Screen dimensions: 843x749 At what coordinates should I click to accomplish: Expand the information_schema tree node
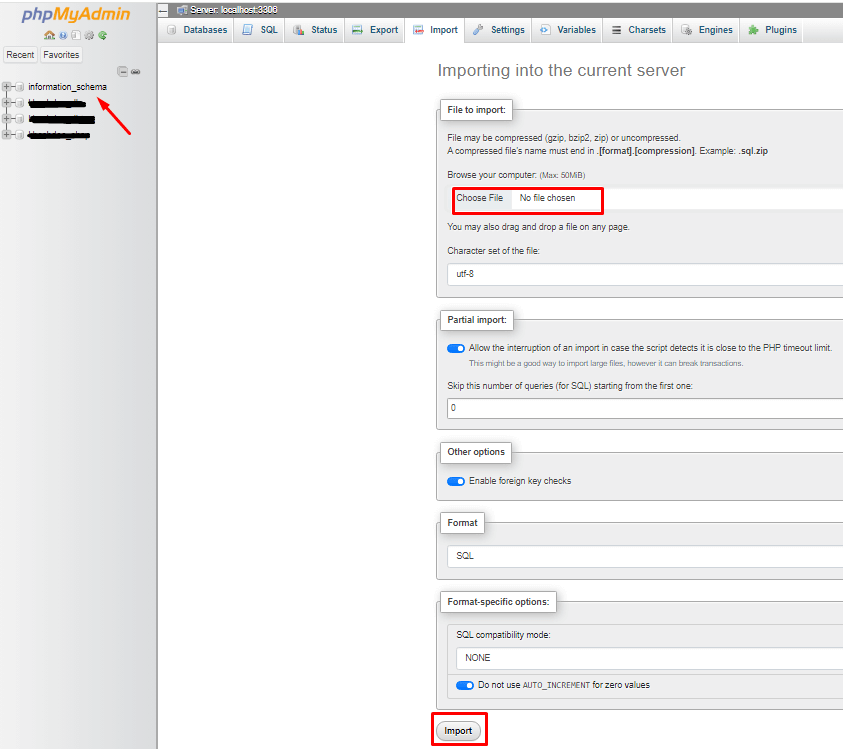[x=7, y=87]
